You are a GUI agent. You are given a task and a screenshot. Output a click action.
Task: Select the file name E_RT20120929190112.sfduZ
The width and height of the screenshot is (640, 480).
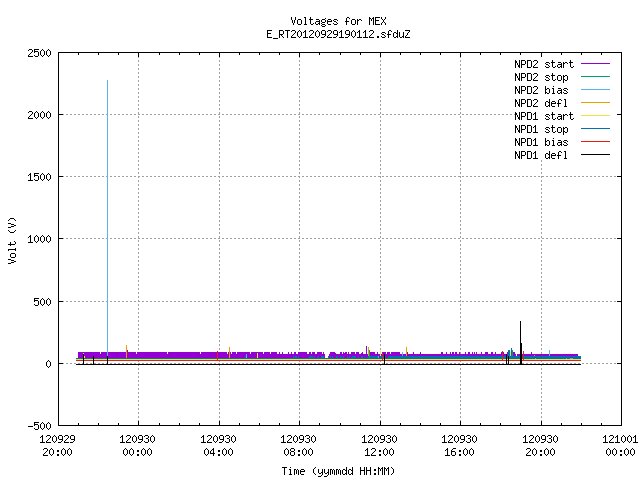(338, 34)
